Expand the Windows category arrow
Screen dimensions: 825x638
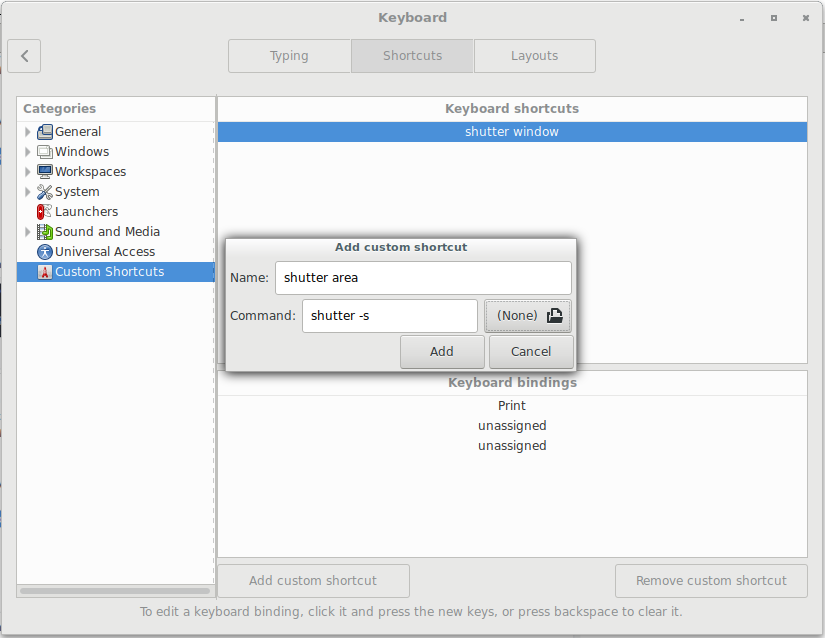[28, 152]
